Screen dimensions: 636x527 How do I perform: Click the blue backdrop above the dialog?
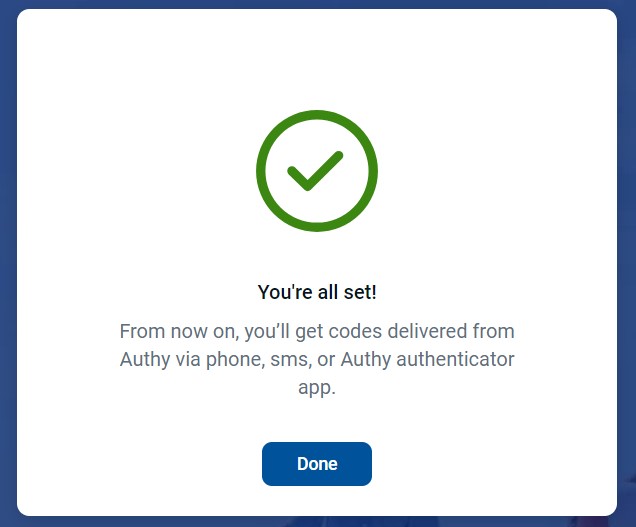tap(317, 4)
